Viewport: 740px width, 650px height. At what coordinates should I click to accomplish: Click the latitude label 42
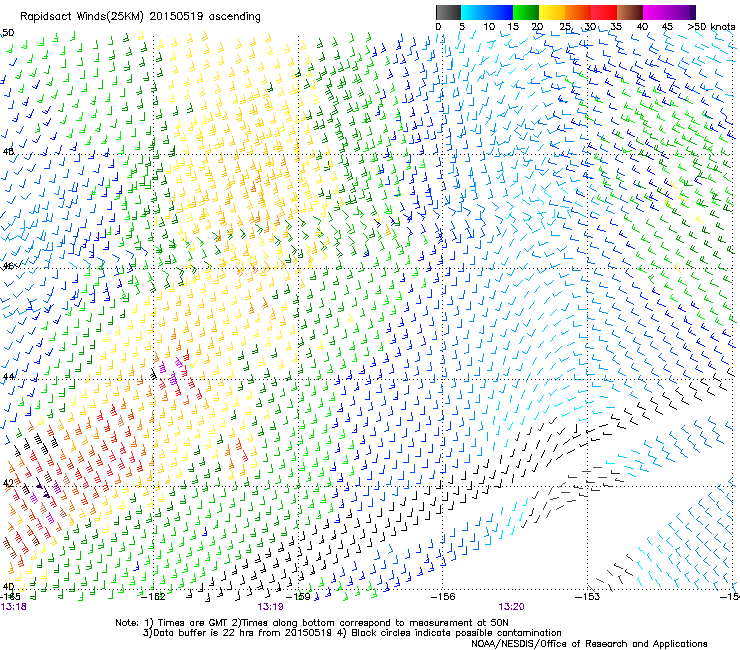click(x=8, y=483)
